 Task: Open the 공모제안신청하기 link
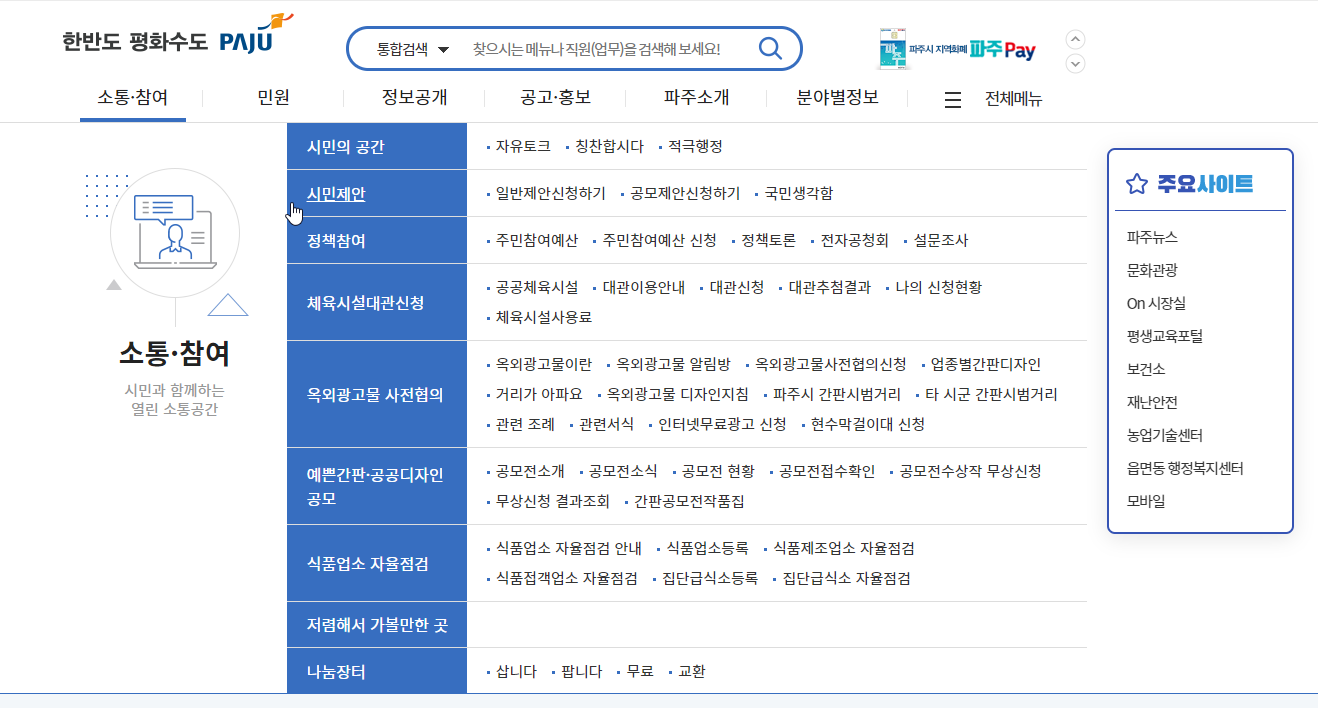(x=685, y=193)
